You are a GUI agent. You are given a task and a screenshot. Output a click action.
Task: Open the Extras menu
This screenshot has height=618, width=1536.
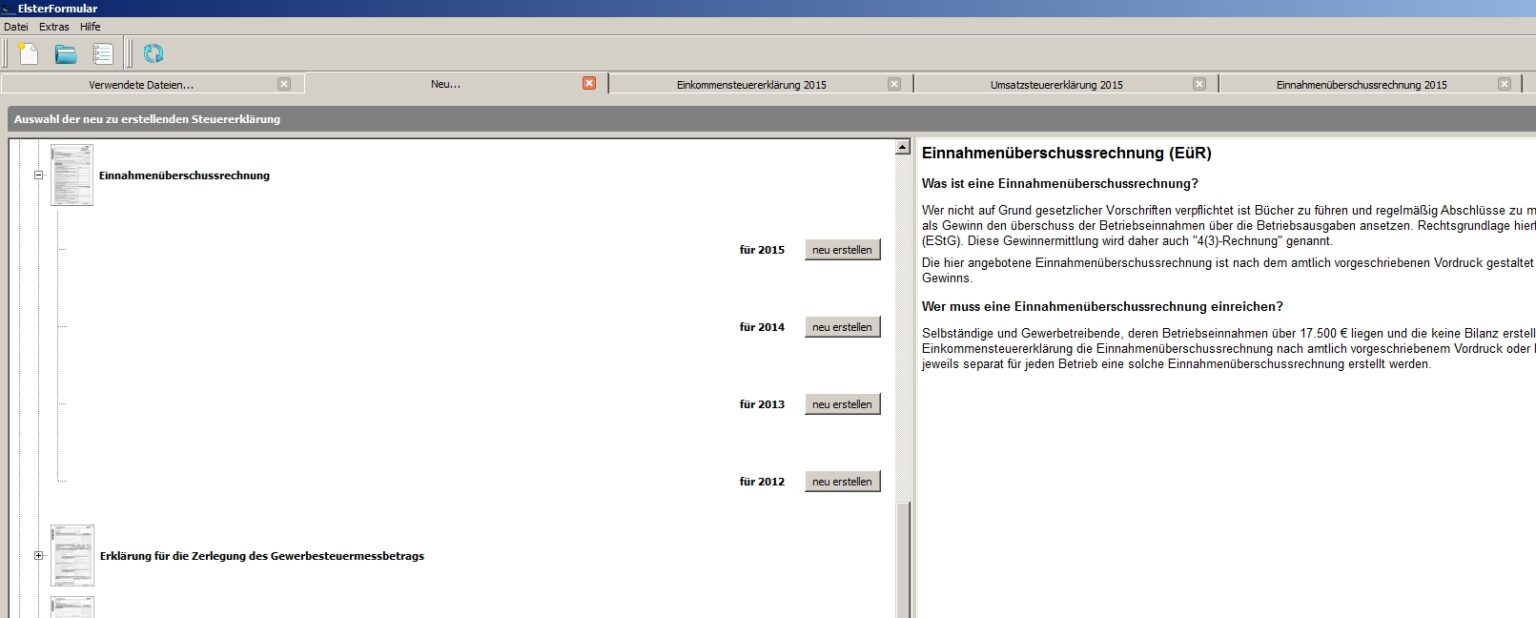(x=54, y=27)
